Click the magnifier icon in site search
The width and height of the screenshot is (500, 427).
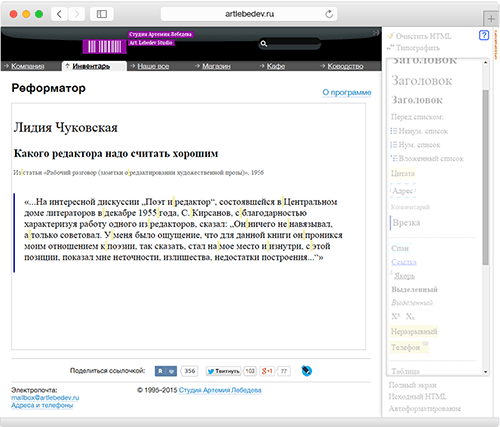[x=264, y=43]
